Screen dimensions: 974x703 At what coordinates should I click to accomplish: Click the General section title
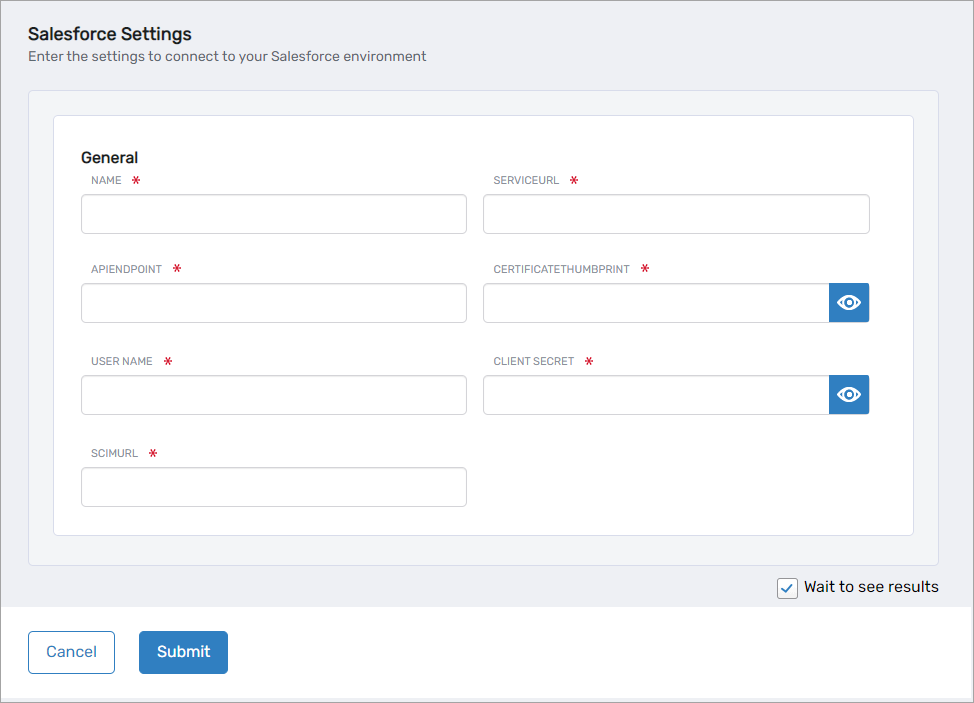click(109, 157)
